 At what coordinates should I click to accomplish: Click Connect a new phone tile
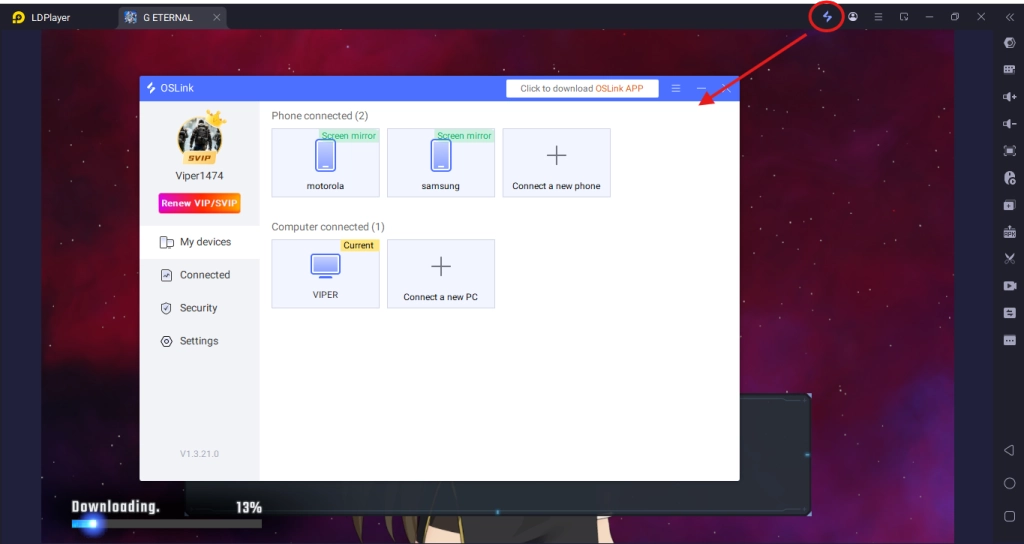[x=556, y=162]
